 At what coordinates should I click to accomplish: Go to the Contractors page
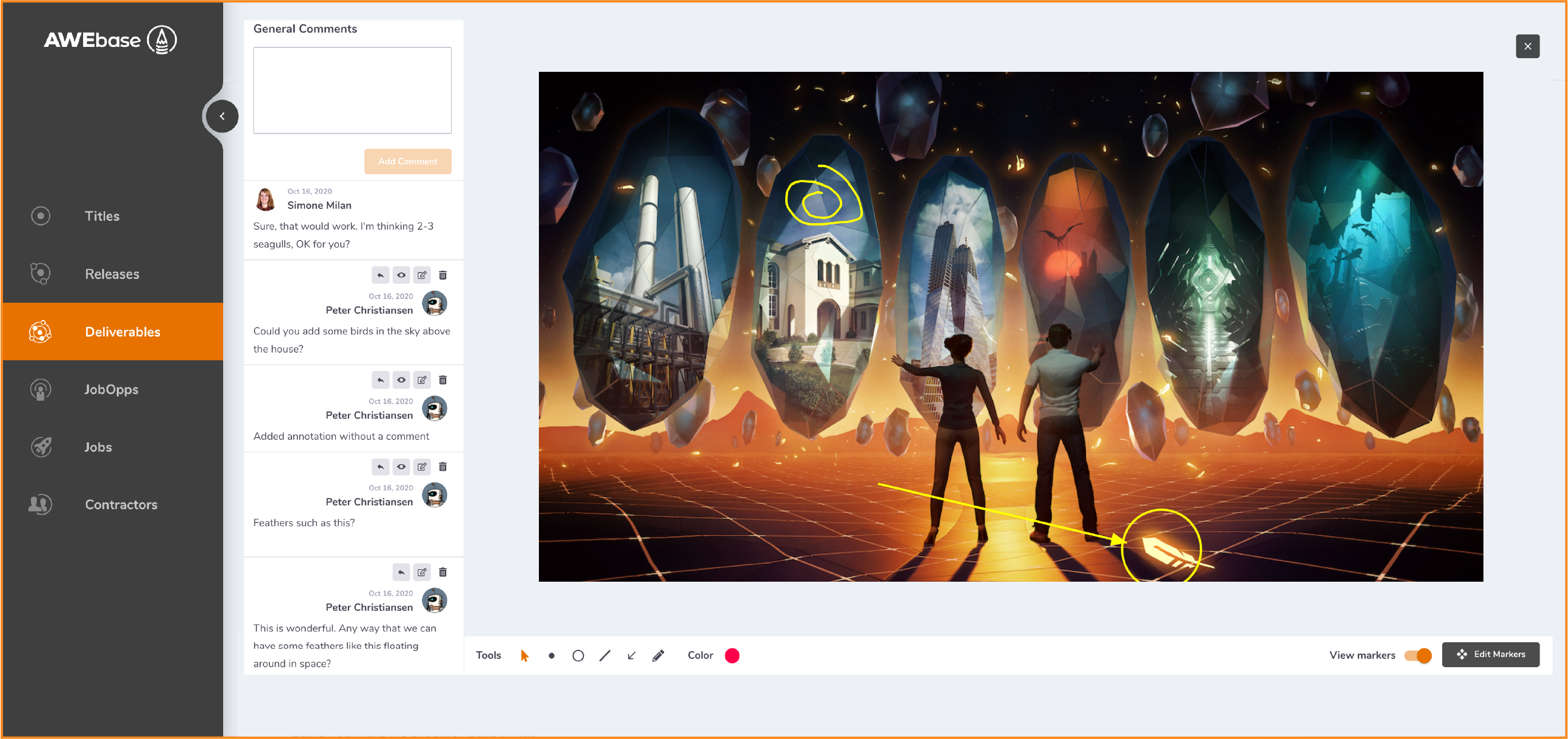point(120,504)
